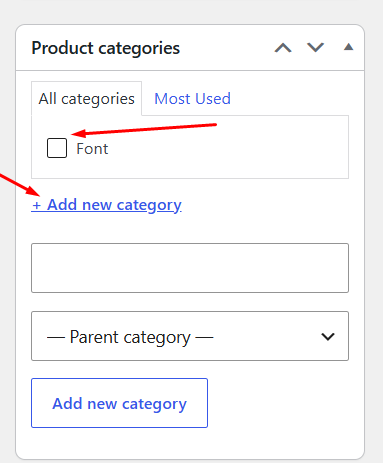Click the + Add new category link
The image size is (383, 463).
point(107,205)
